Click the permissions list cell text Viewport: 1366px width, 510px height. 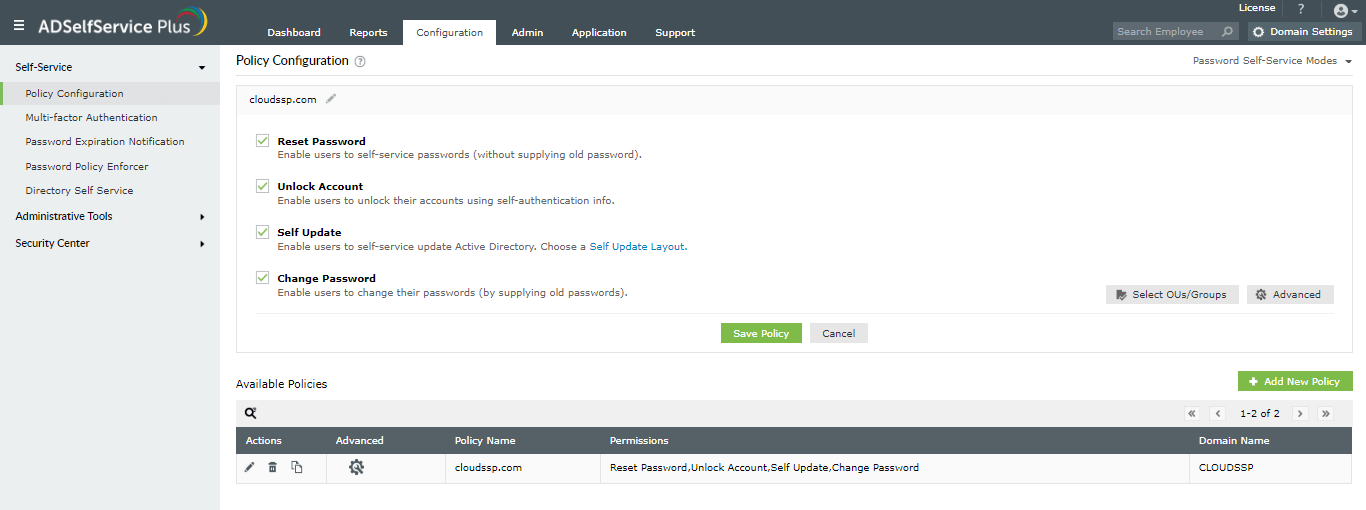coord(764,467)
